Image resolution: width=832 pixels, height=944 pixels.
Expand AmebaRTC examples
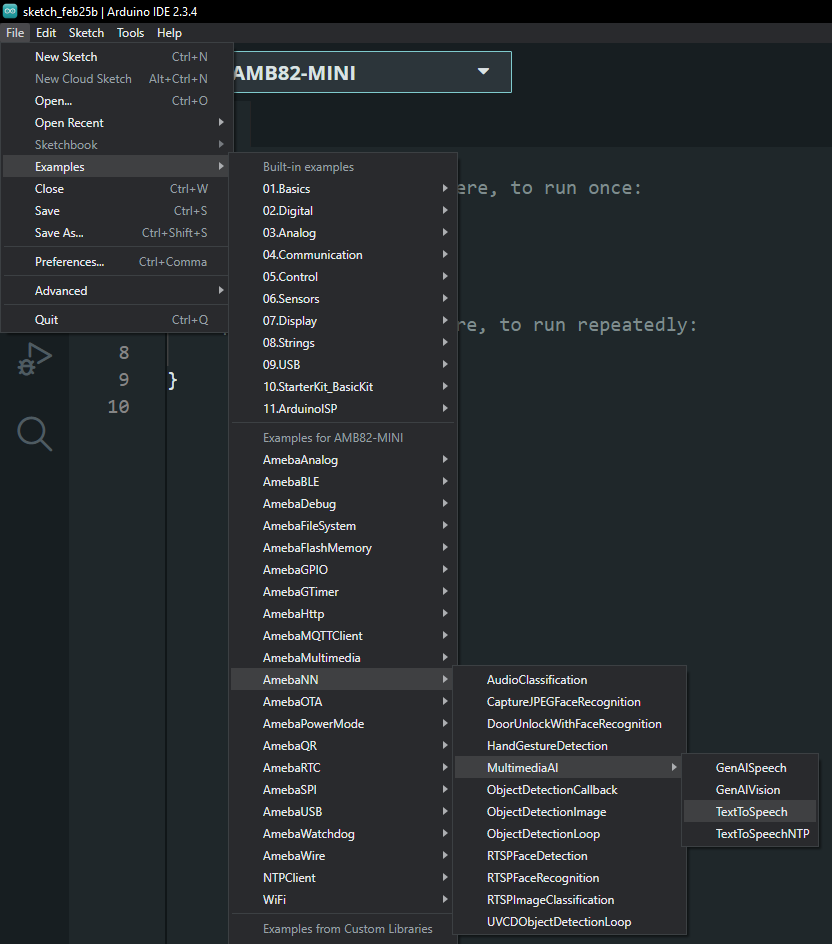click(x=343, y=768)
